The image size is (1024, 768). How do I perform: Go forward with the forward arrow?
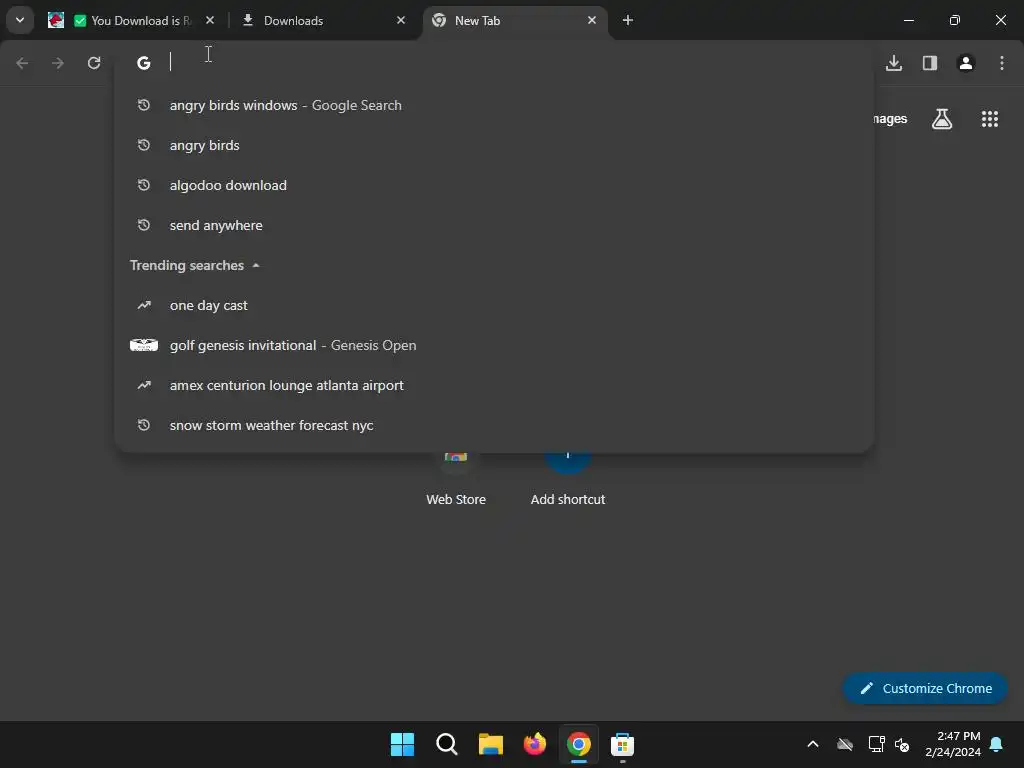pyautogui.click(x=58, y=63)
